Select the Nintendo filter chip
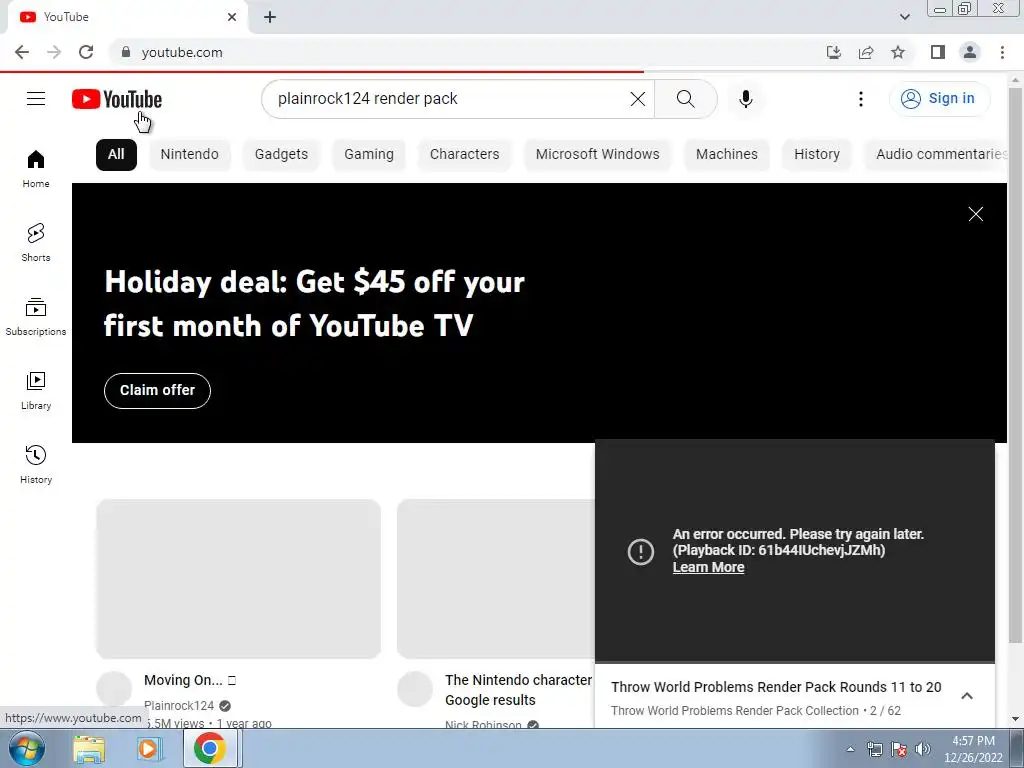 tap(189, 155)
